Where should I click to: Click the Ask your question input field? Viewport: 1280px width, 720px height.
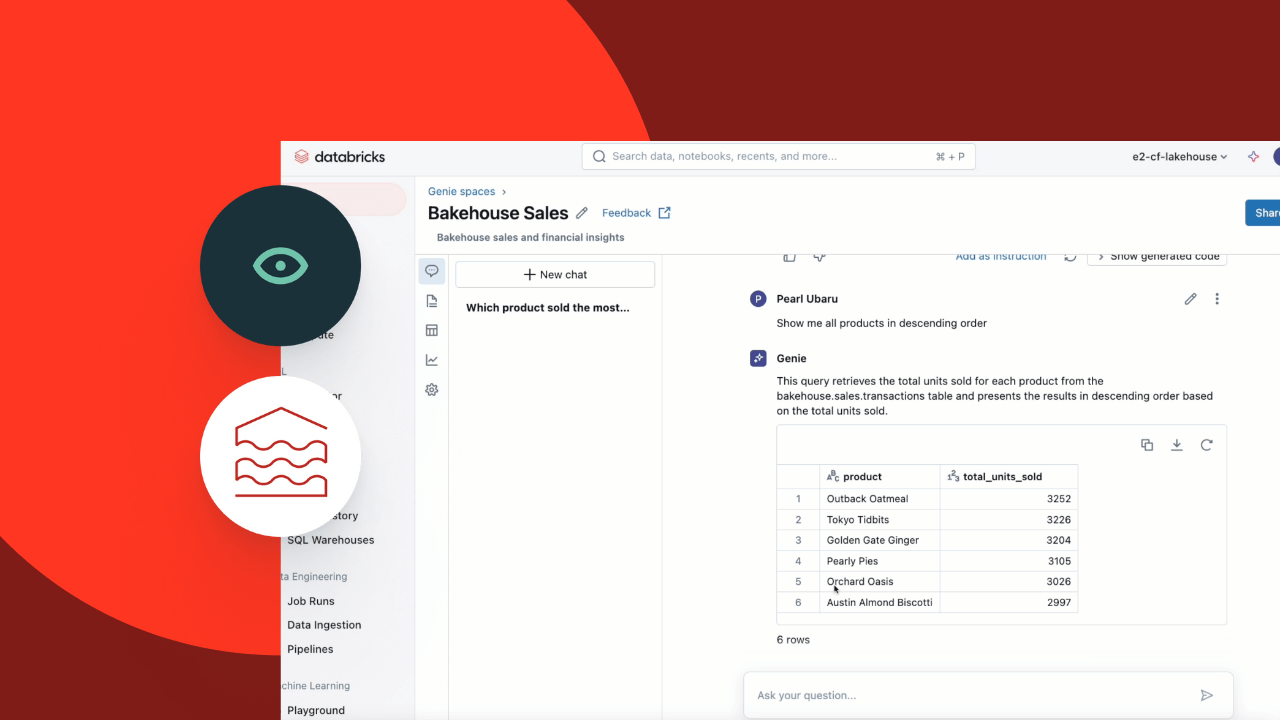point(970,695)
